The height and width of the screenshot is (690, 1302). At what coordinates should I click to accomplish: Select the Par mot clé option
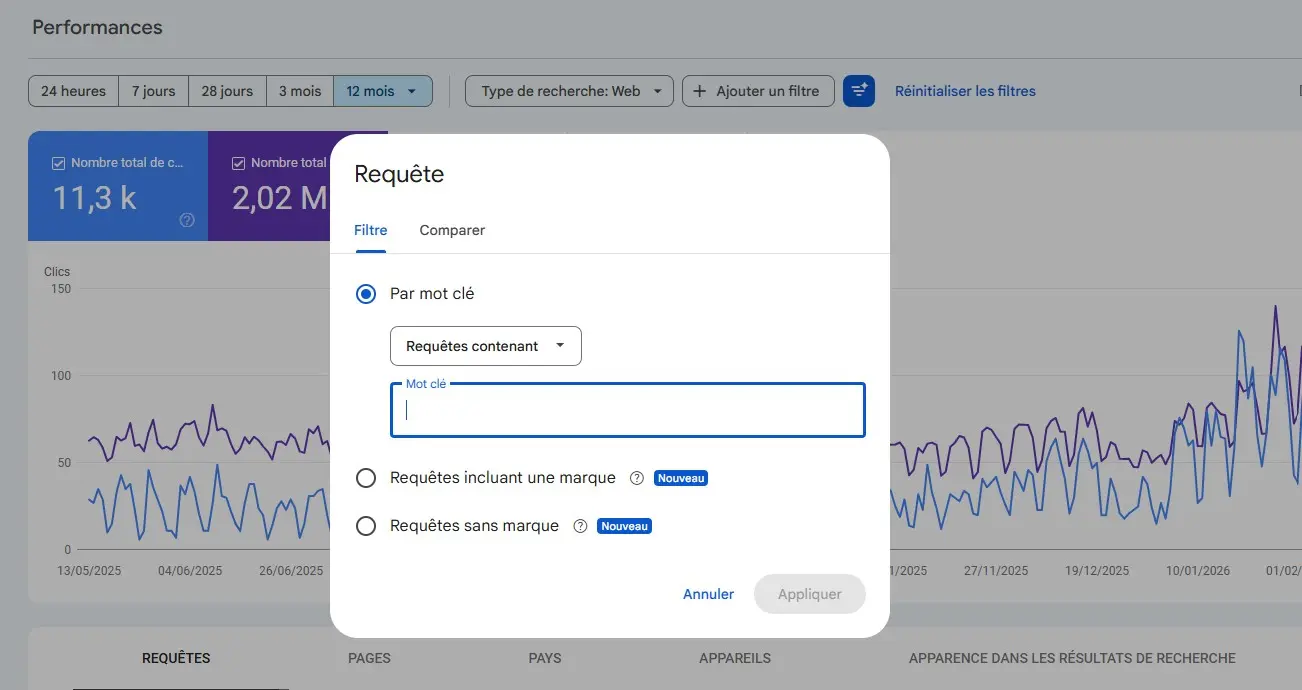tap(366, 293)
